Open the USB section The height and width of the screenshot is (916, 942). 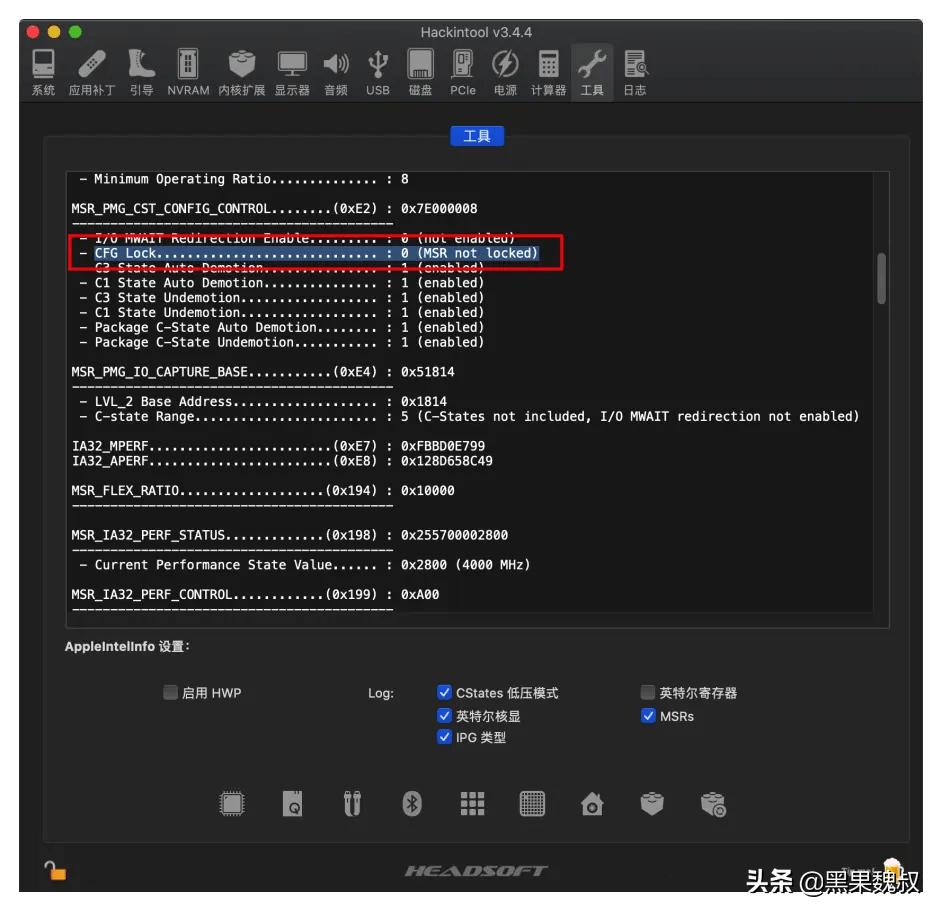point(378,73)
